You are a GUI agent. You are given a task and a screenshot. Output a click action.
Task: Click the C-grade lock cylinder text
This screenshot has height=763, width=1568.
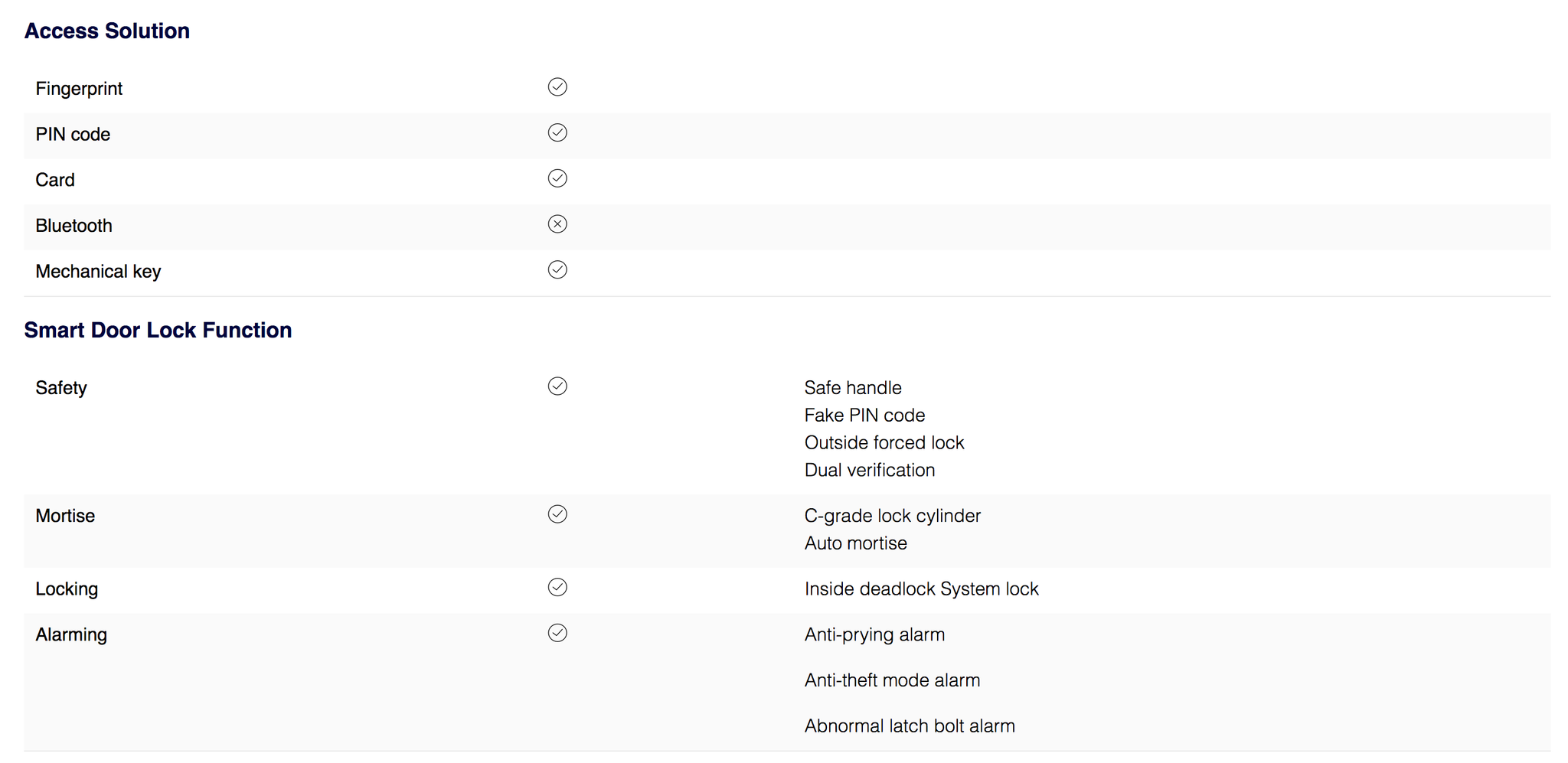click(893, 517)
